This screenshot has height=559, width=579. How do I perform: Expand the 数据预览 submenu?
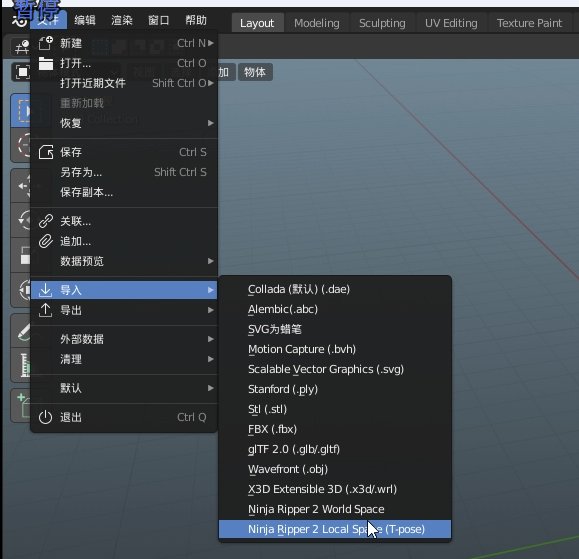124,261
